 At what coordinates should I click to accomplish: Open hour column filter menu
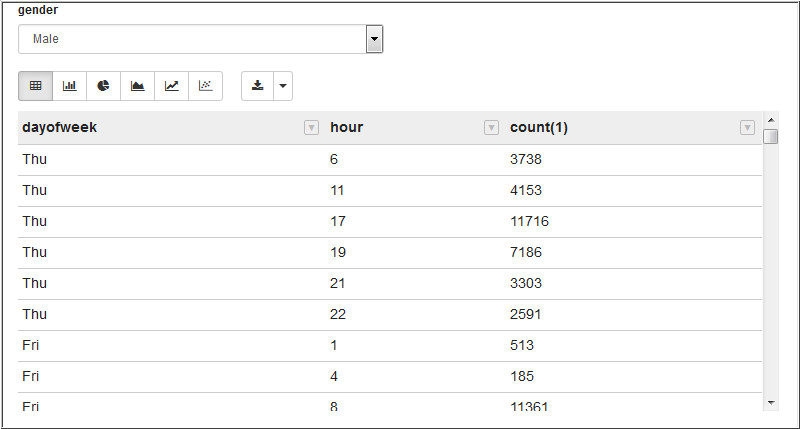click(x=491, y=128)
